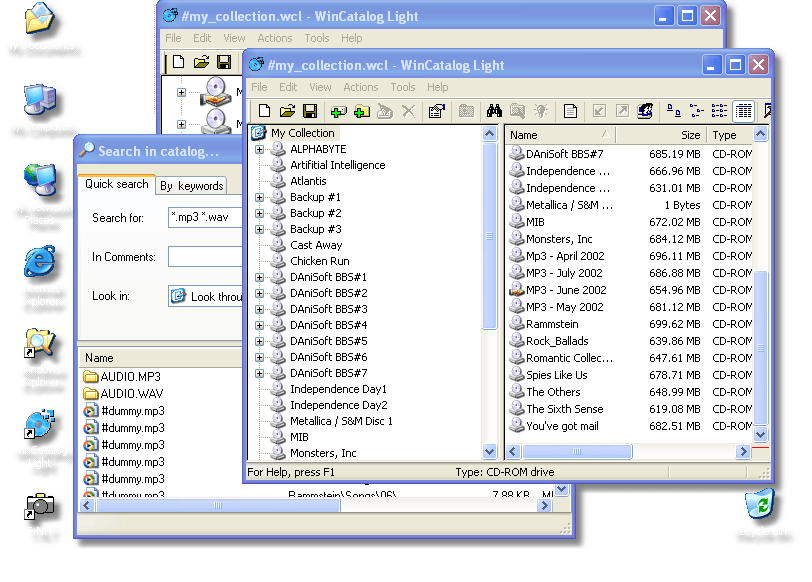Open the Look in dropdown in search dialog
812x582 pixels.
tap(205, 296)
